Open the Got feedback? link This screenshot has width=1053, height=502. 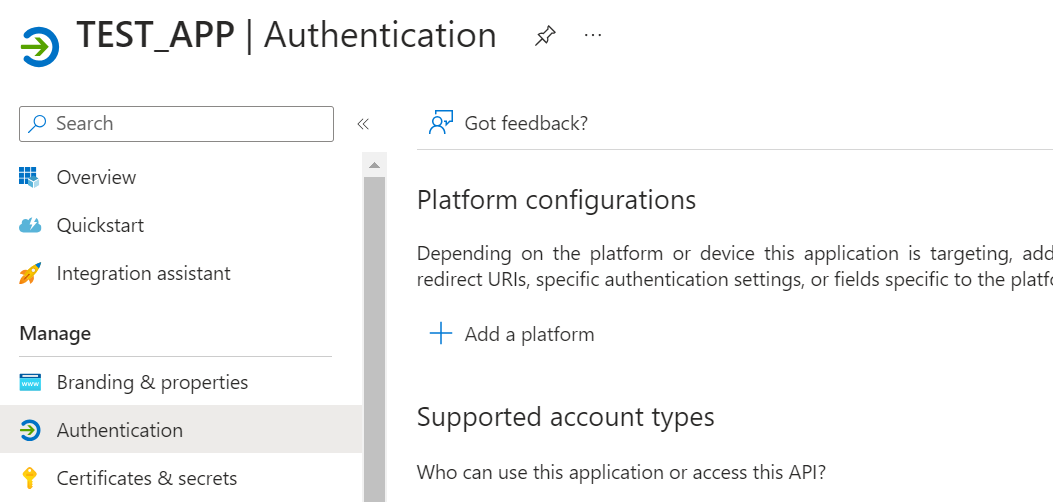[526, 123]
